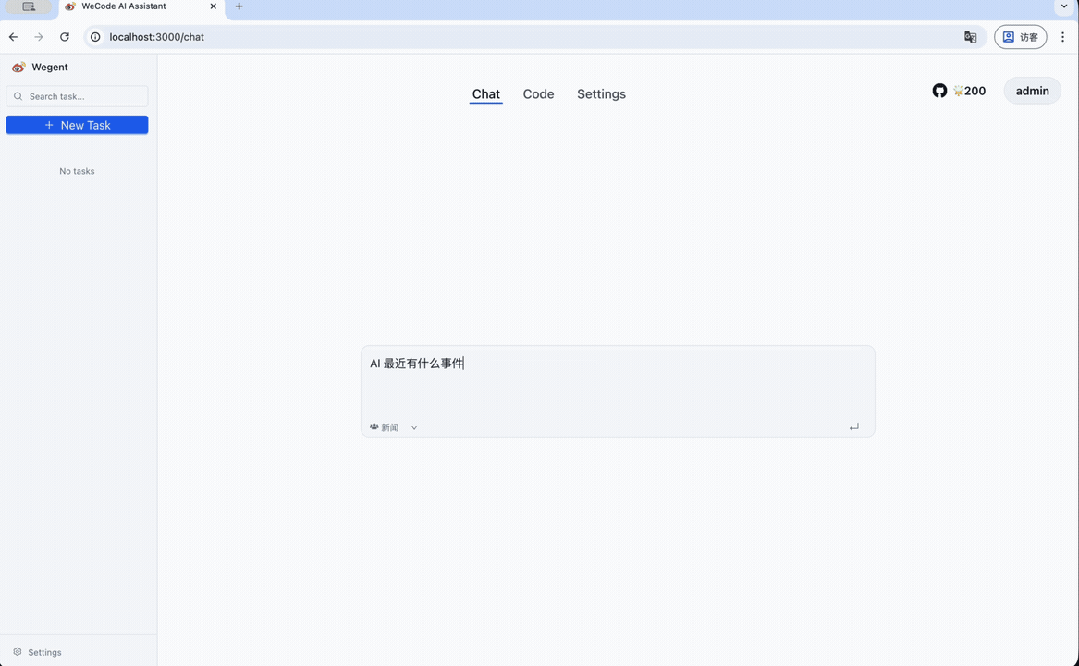Click the search task field in sidebar
Image resolution: width=1079 pixels, height=666 pixels.
pyautogui.click(x=77, y=96)
